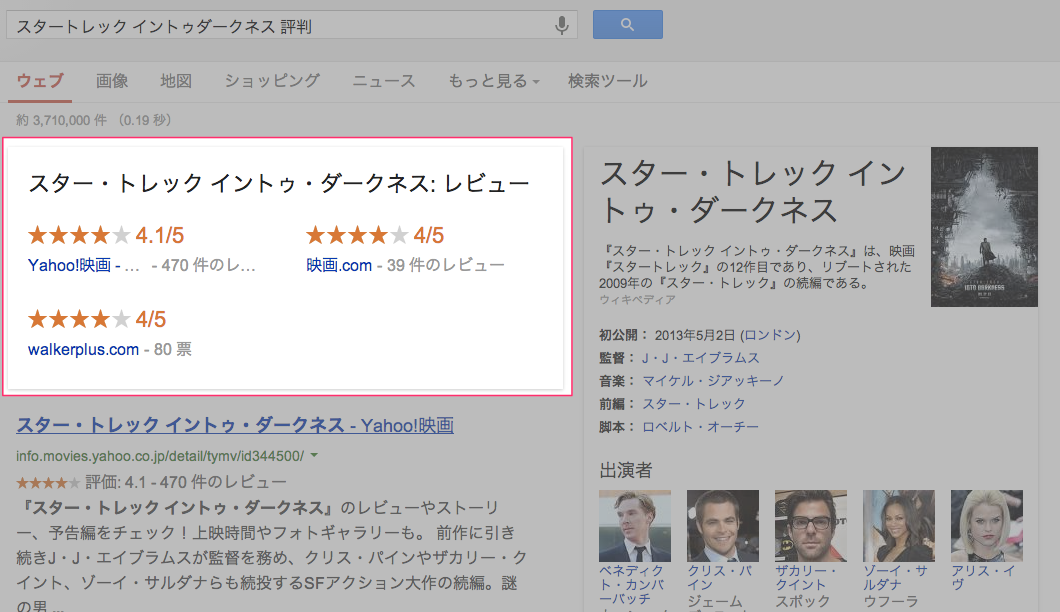The image size is (1060, 612).
Task: Click the ベネディクト・カンバーバッチ cast photo
Action: tap(635, 525)
